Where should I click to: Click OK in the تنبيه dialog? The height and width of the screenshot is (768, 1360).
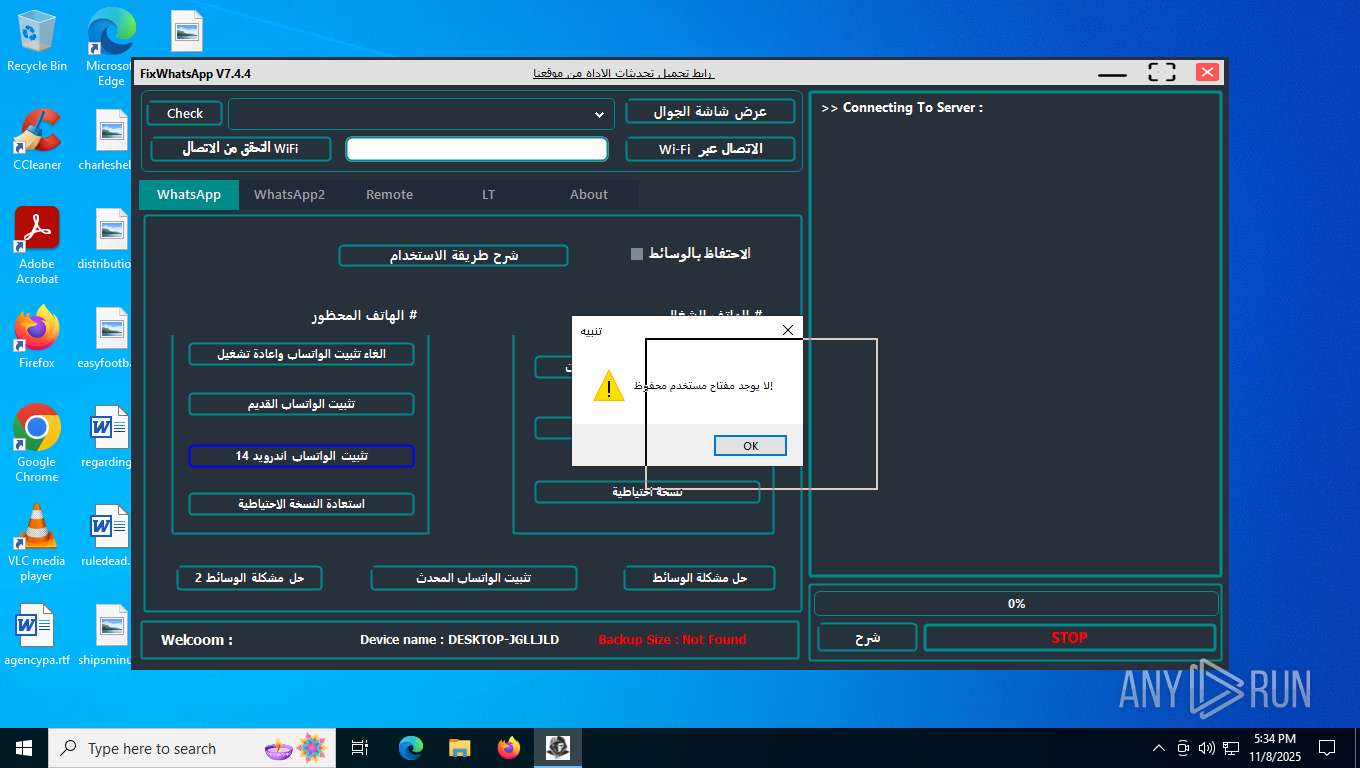(751, 446)
